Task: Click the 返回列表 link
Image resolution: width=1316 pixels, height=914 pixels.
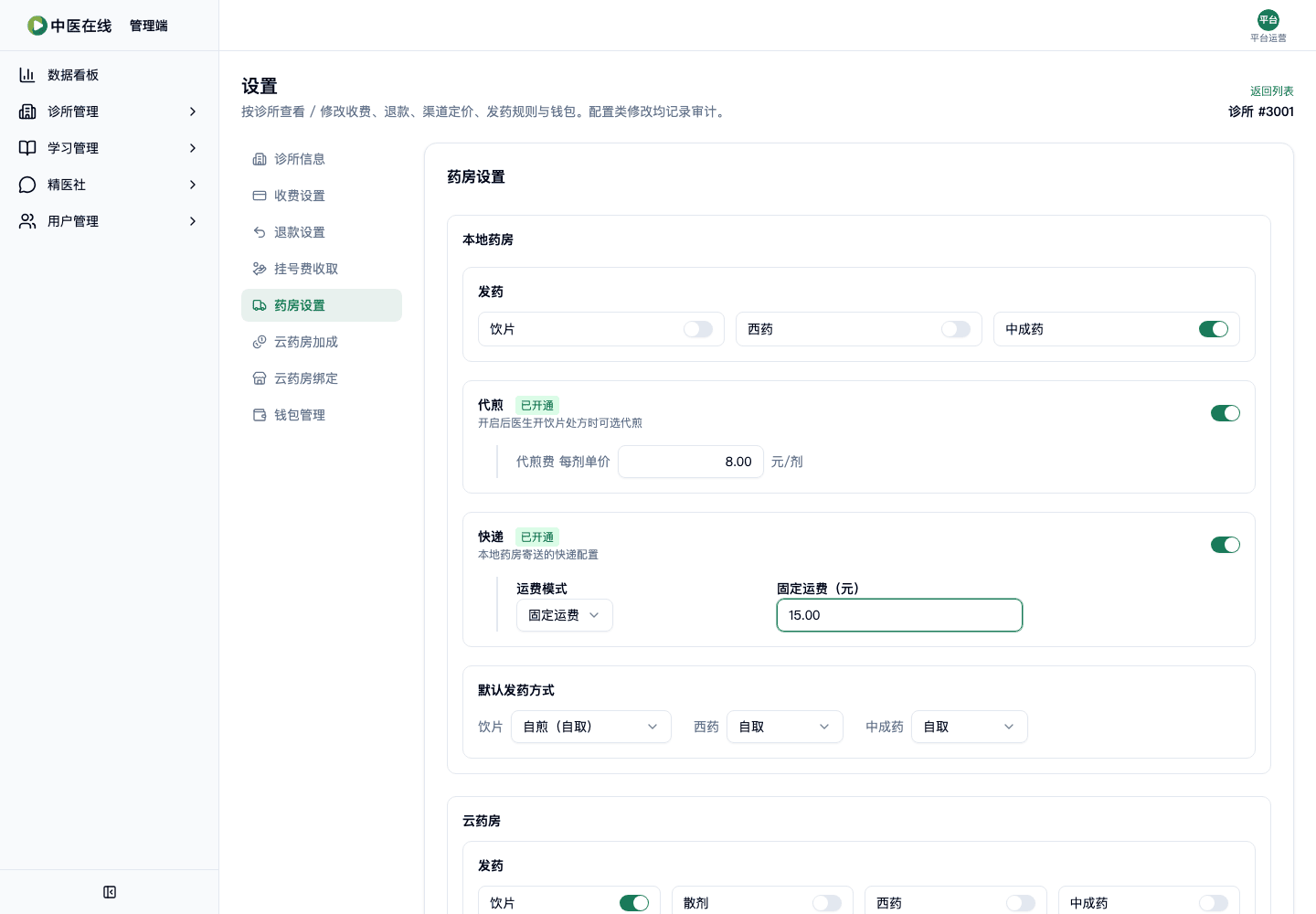Action: pos(1272,91)
